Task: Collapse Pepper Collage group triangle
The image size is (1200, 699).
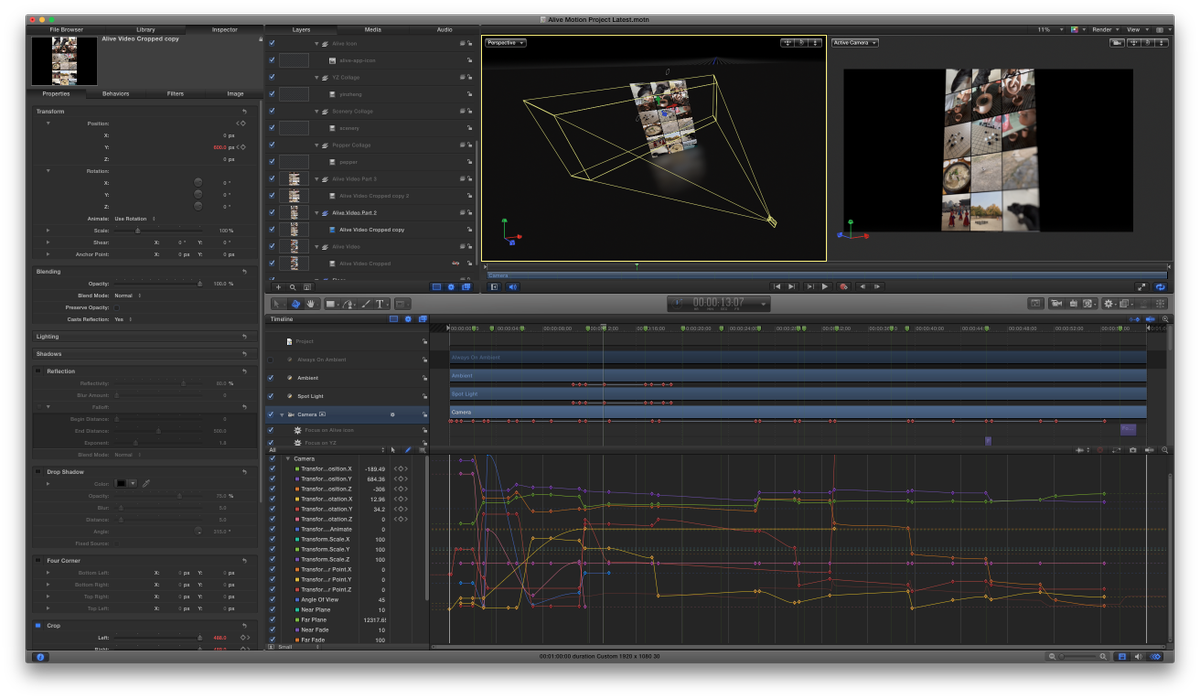Action: [x=317, y=145]
